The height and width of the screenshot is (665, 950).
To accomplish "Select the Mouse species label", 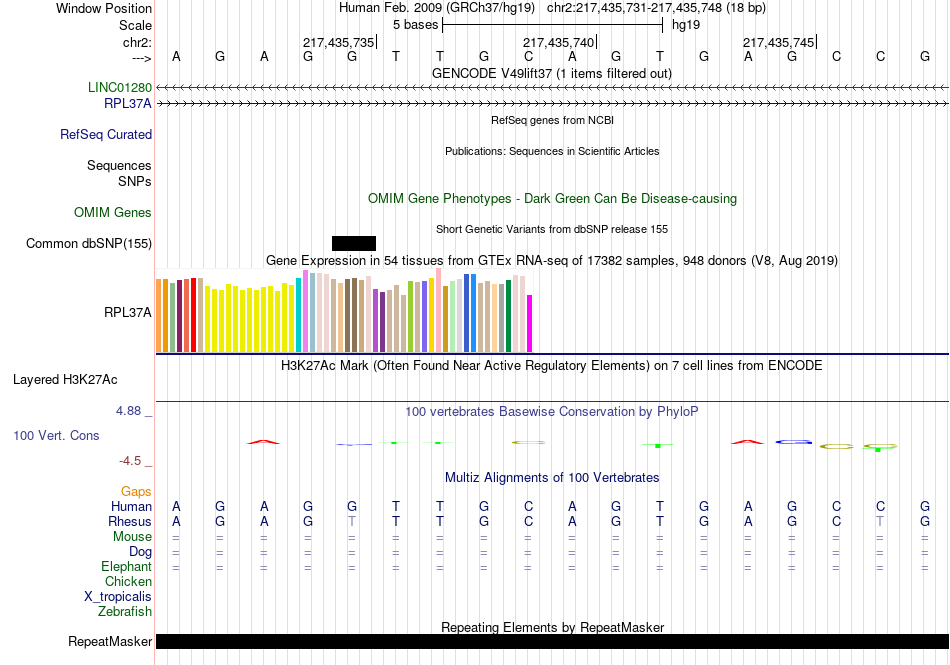I will pyautogui.click(x=133, y=537).
